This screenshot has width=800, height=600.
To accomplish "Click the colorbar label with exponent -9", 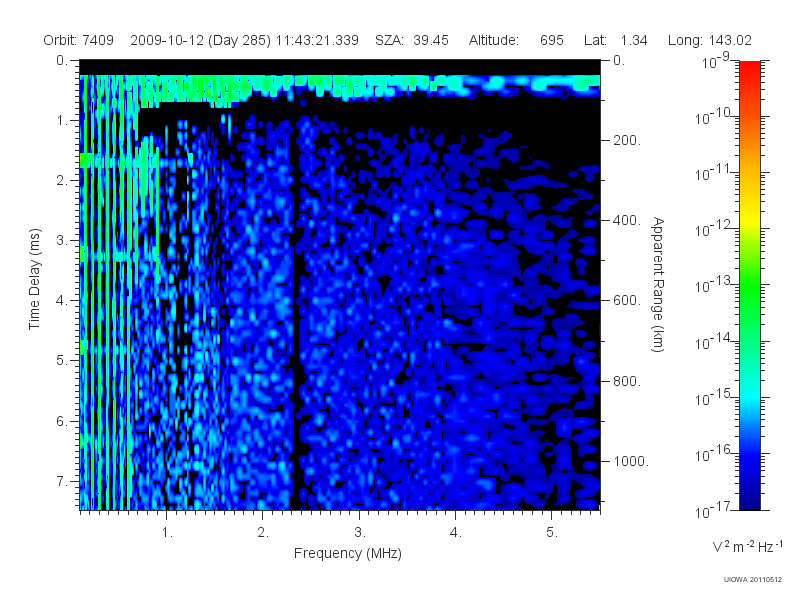I will coord(716,61).
